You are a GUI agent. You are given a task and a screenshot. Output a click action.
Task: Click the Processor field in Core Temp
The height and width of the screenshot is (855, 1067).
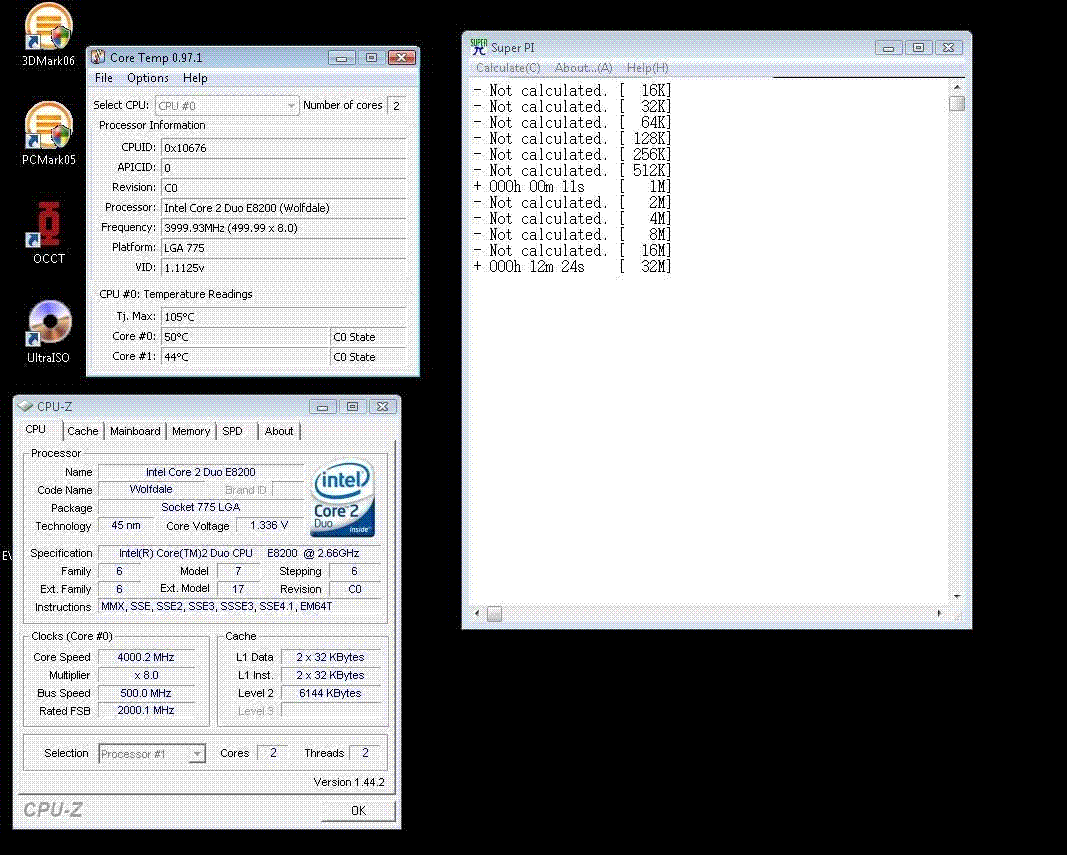tap(283, 208)
